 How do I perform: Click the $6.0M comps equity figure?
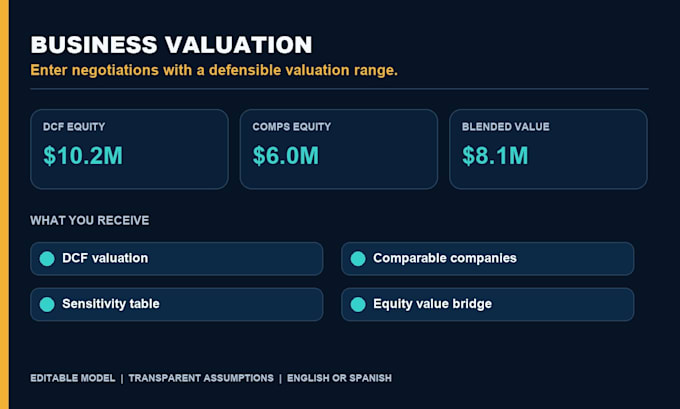(285, 156)
